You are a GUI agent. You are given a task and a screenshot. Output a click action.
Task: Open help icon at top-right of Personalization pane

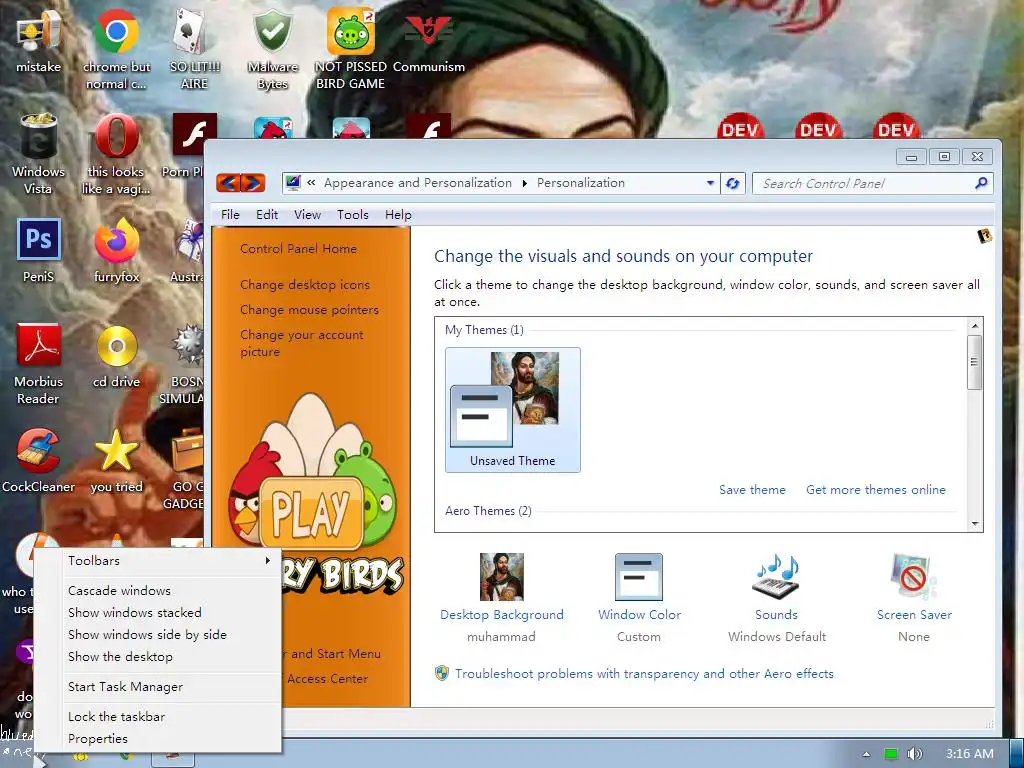tap(984, 236)
